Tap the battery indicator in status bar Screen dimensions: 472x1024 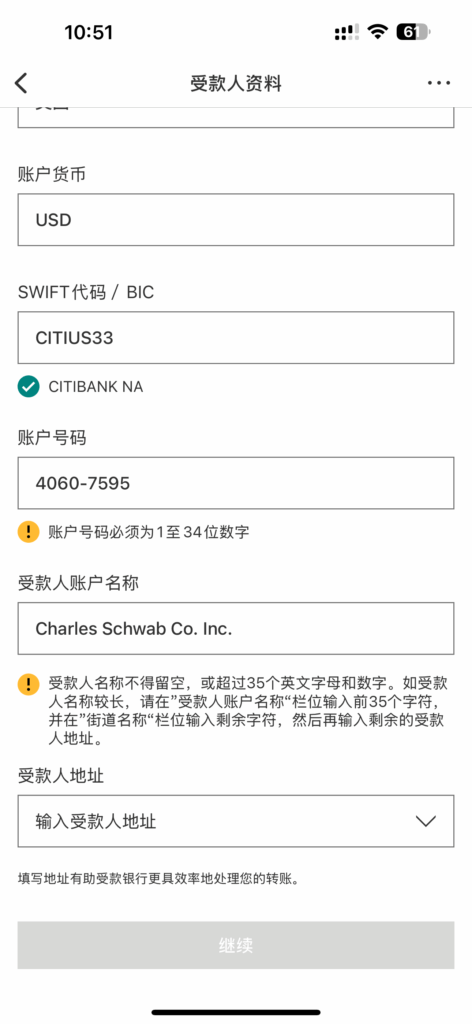[x=413, y=31]
